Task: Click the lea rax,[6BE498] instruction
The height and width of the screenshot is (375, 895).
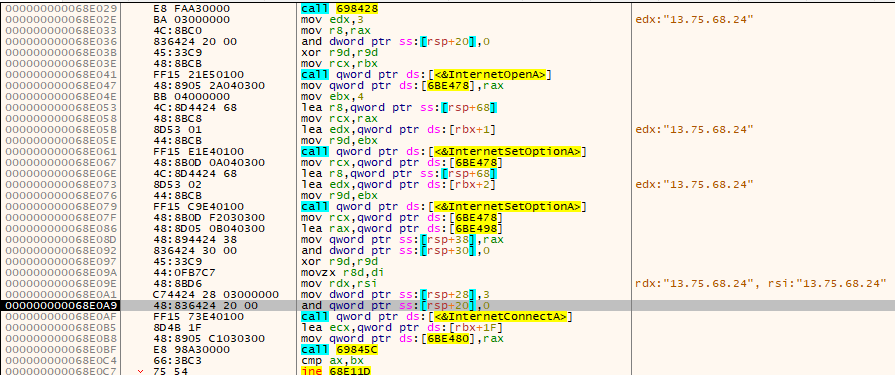Action: (402, 228)
